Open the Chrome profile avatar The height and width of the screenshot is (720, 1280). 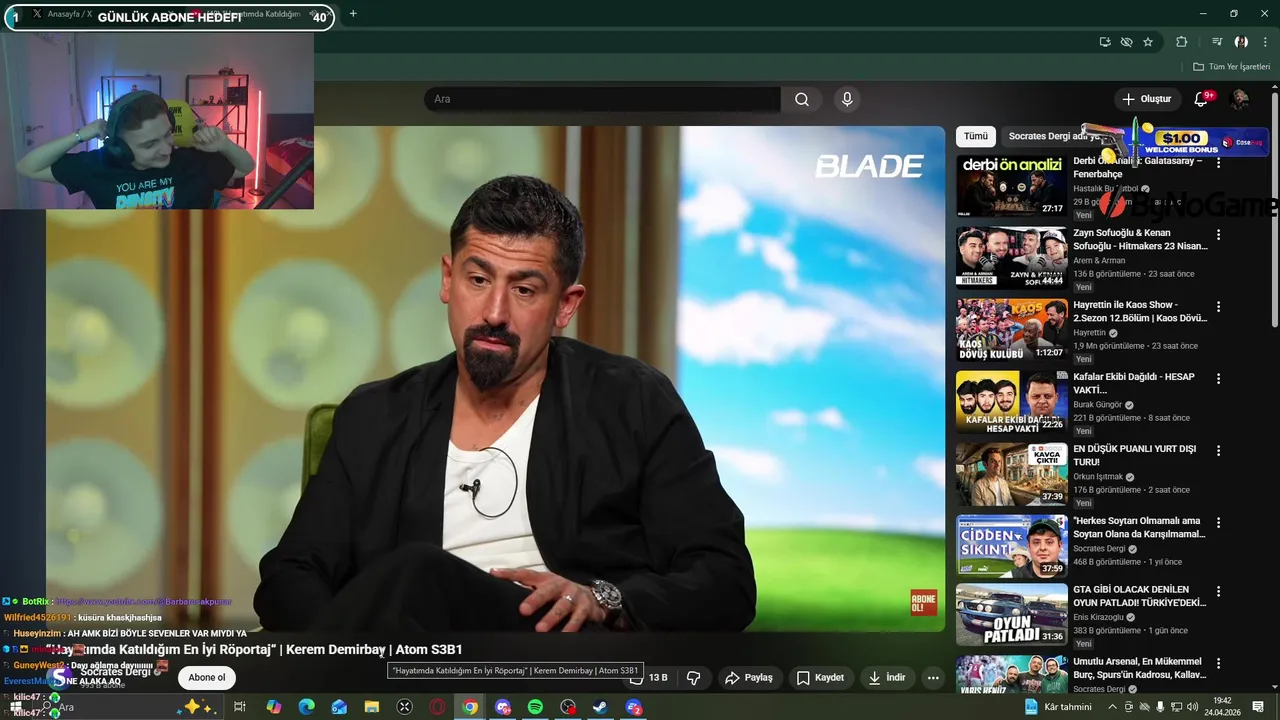(x=1241, y=42)
